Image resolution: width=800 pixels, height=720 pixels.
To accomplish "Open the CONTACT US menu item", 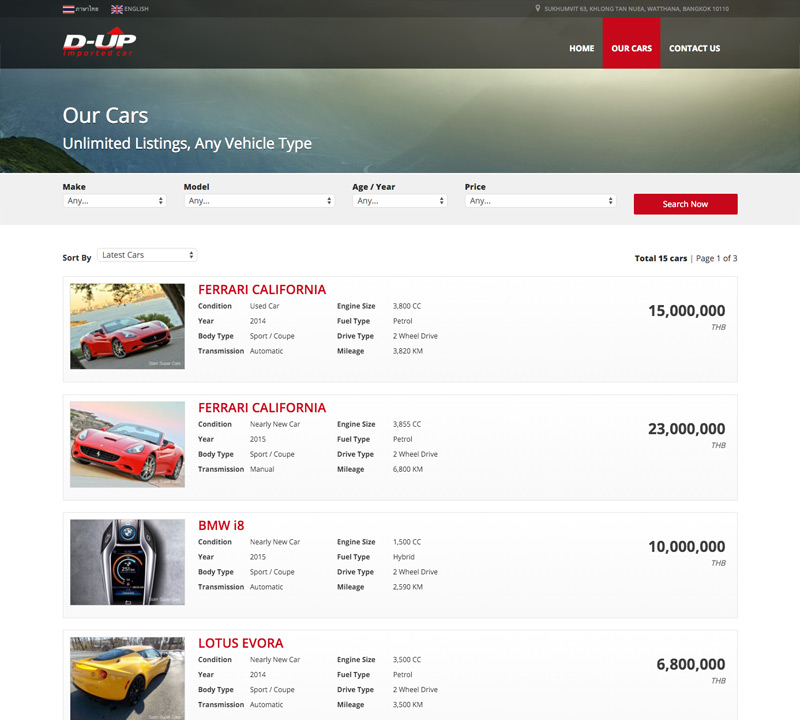I will (694, 48).
